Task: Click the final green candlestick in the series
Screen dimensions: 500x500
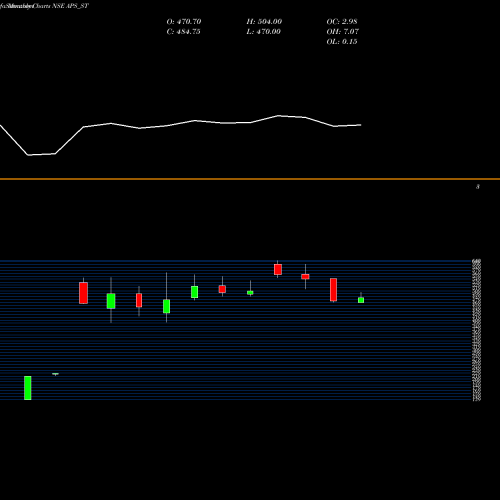Action: [x=361, y=300]
